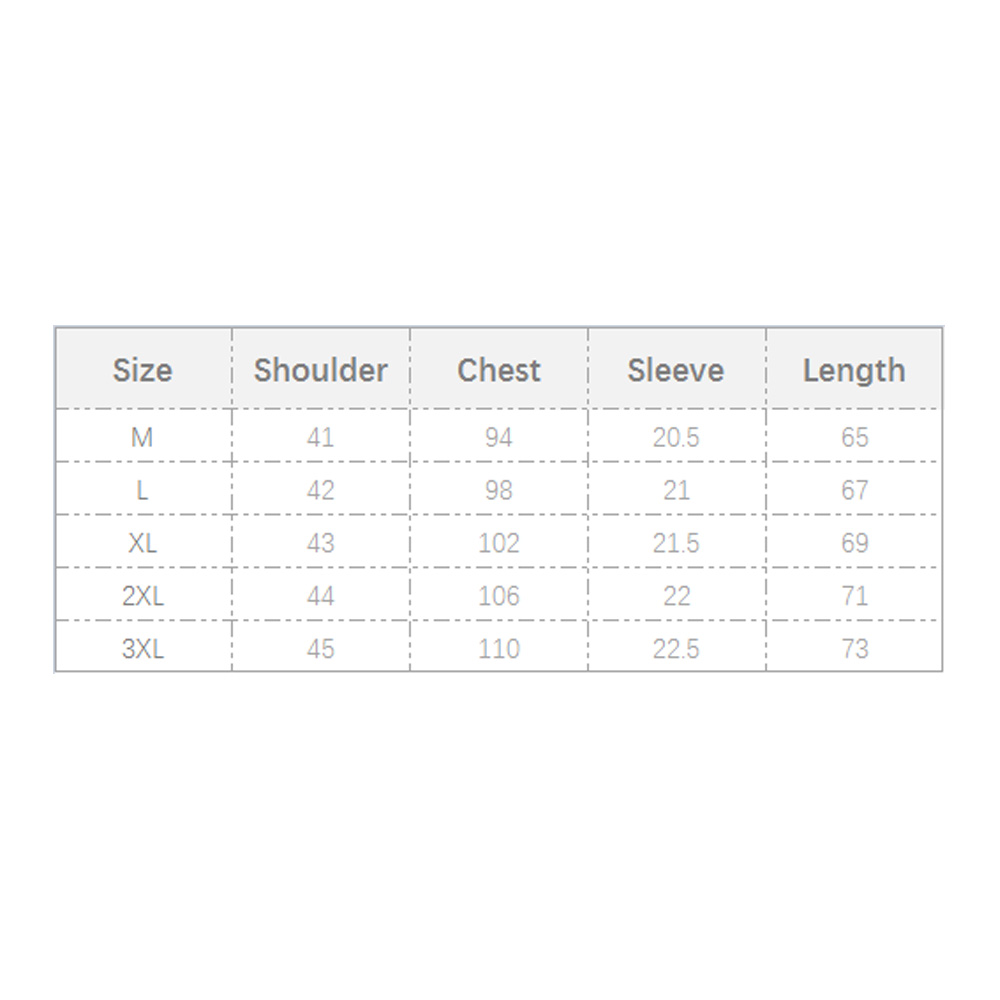Click shoulder value 44
Screen dimensions: 1000x1000
320,596
